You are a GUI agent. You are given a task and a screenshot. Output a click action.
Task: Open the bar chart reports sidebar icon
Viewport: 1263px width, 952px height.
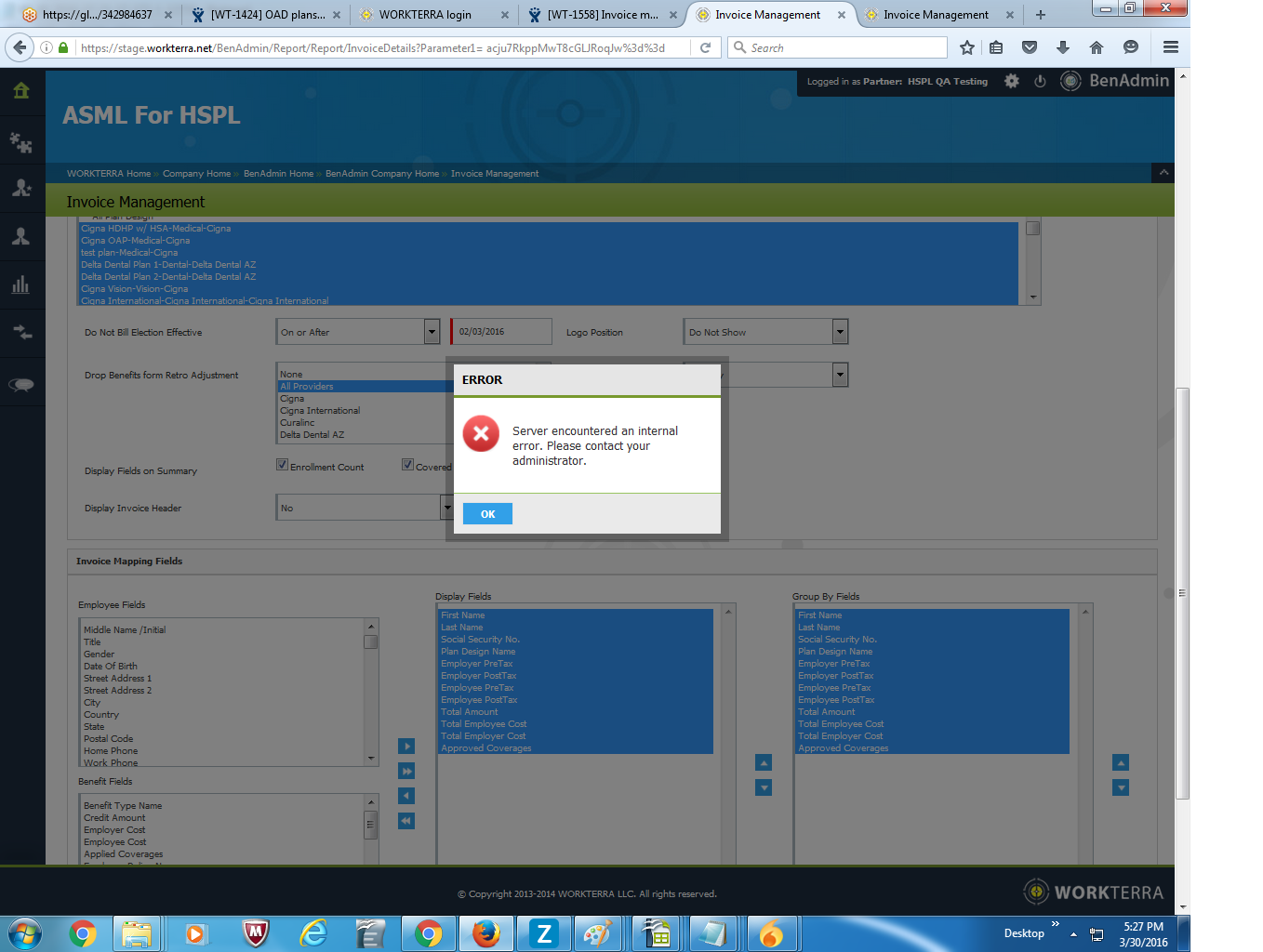[20, 284]
